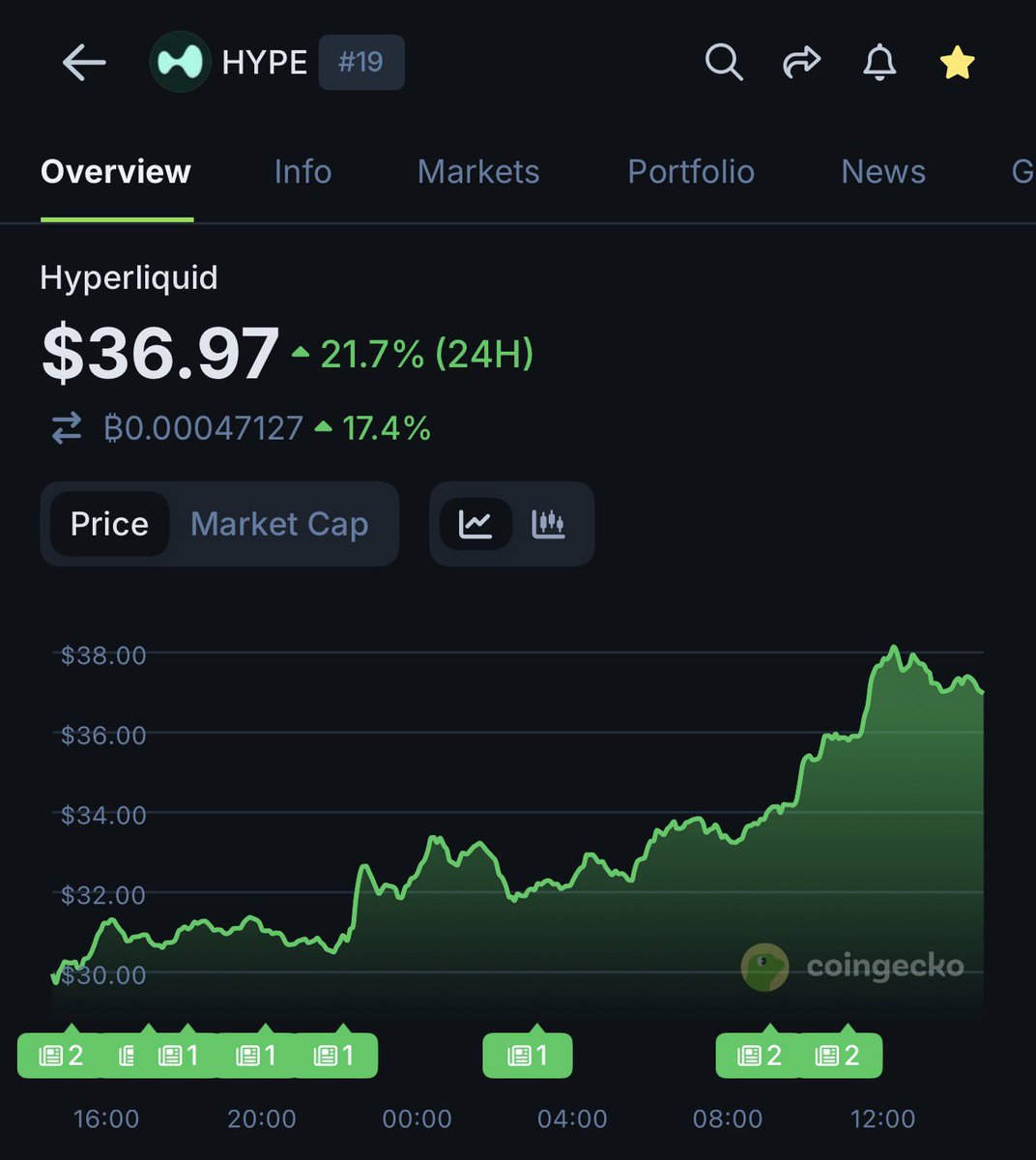
Task: Switch to the Markets tab
Action: click(478, 172)
